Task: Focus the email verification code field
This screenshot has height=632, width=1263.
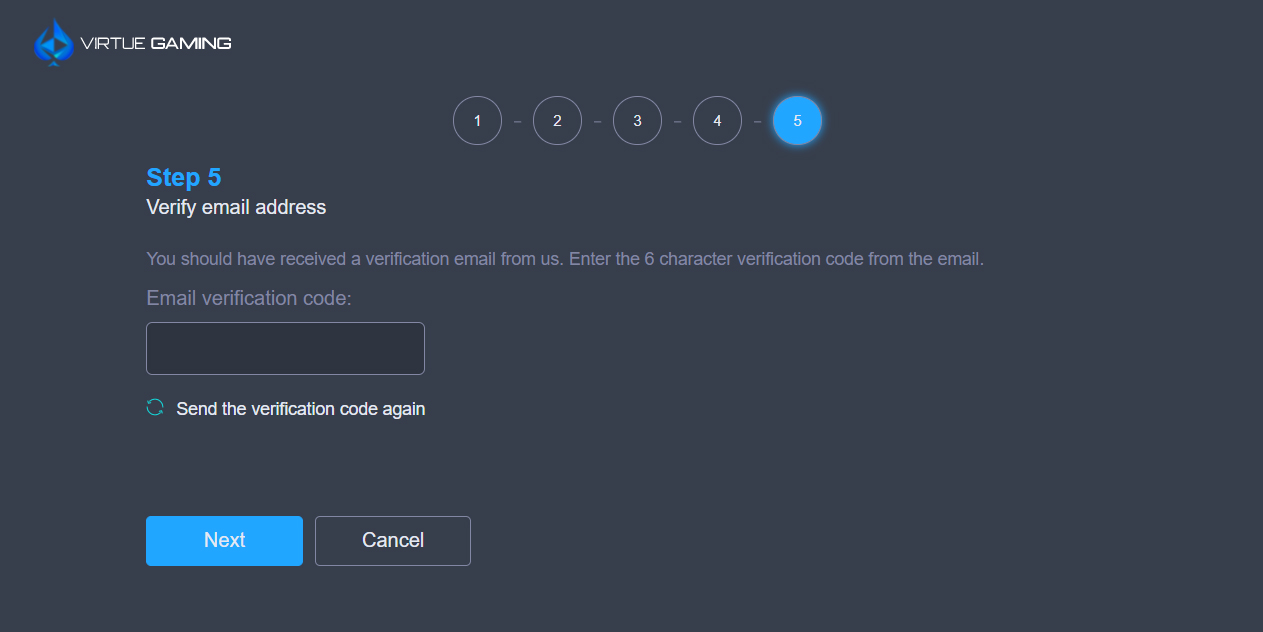Action: pos(285,348)
